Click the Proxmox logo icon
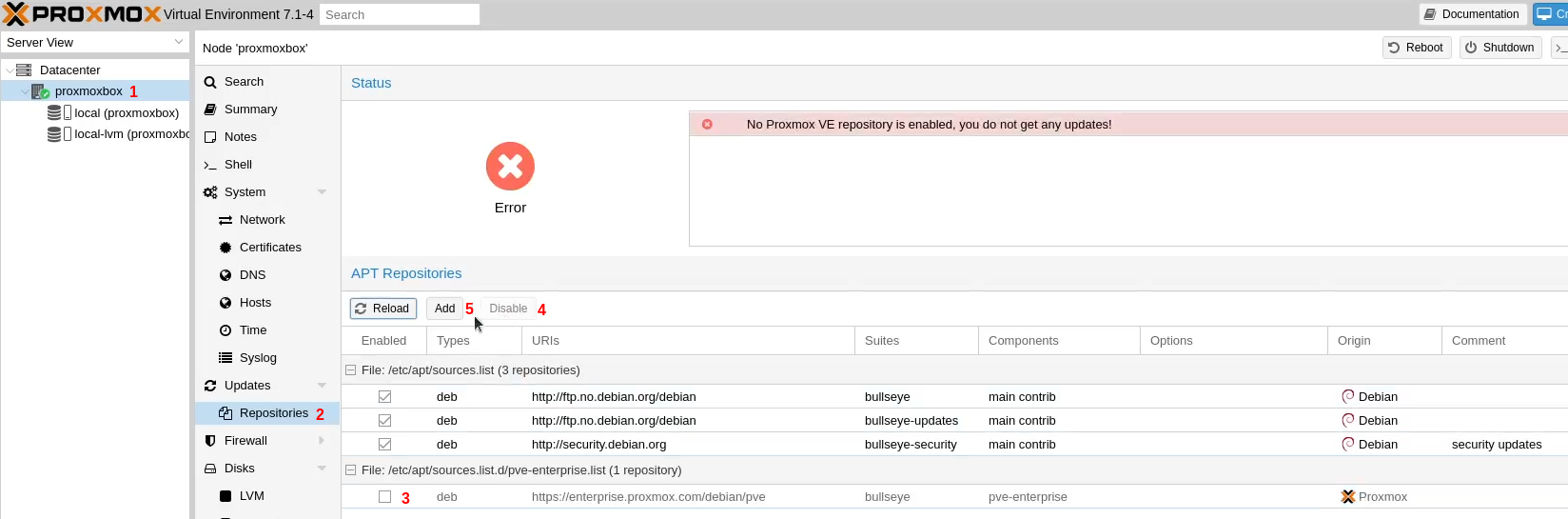The width and height of the screenshot is (1568, 519). pyautogui.click(x=16, y=14)
